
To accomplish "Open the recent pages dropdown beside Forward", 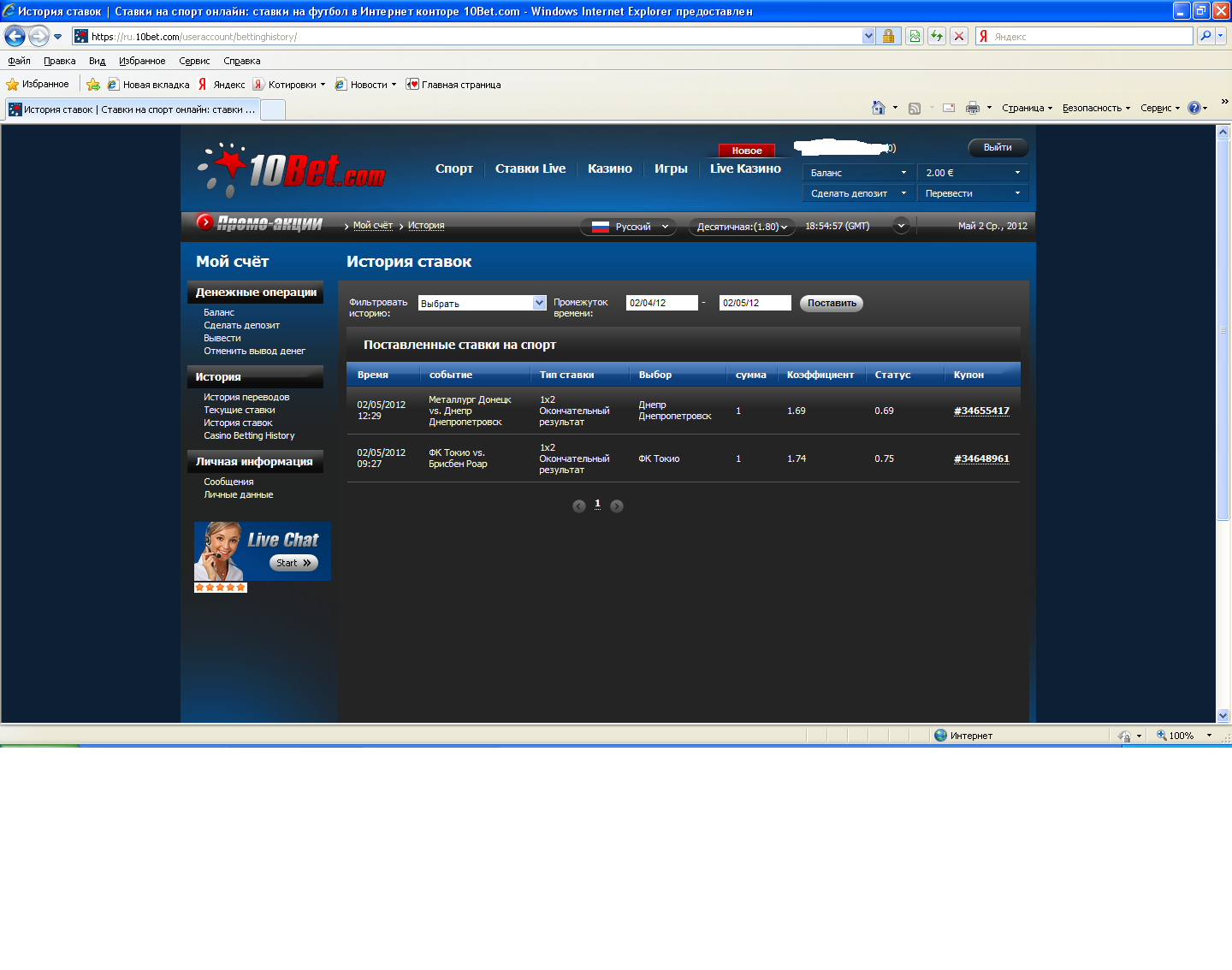I will point(57,37).
